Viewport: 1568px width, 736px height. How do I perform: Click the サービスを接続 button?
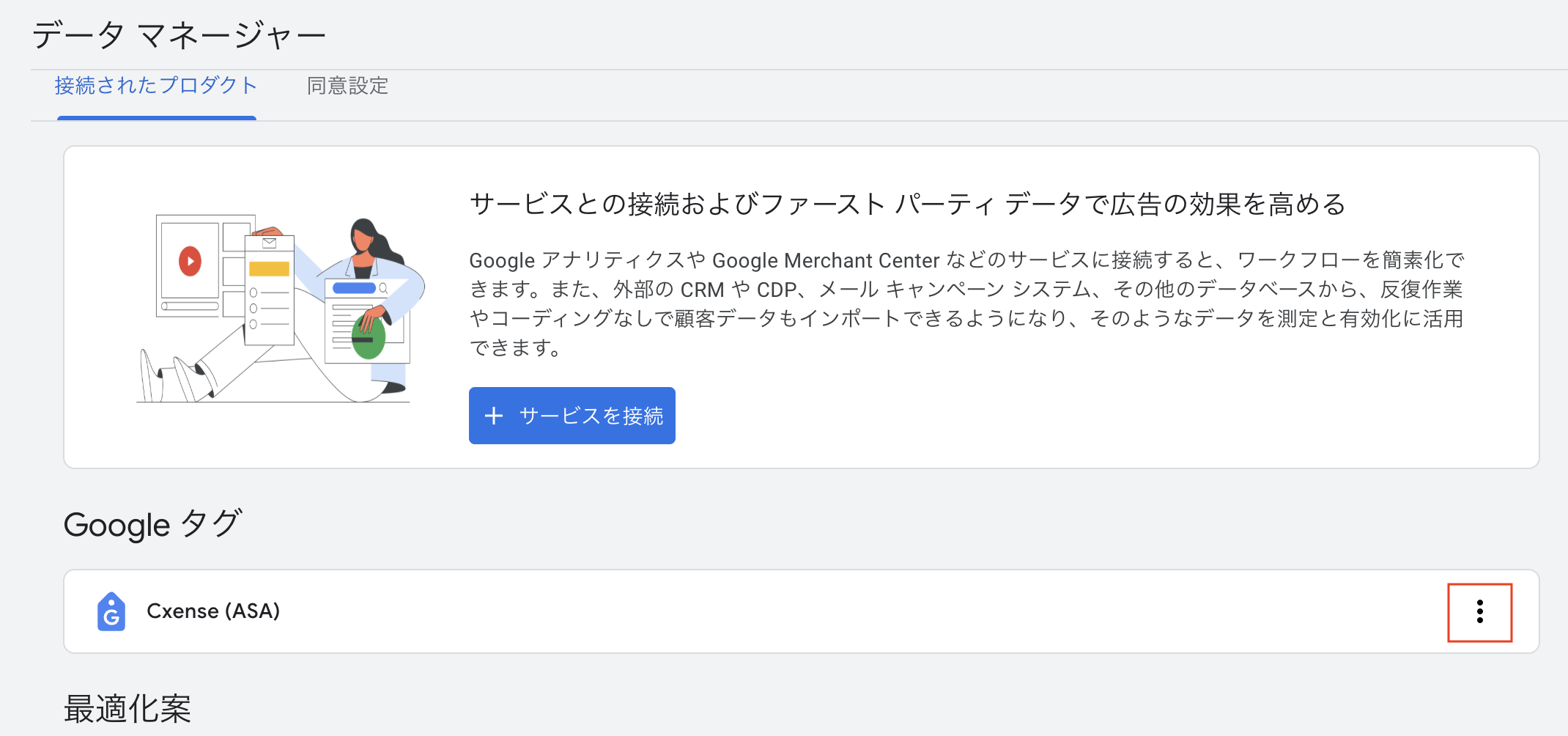(572, 416)
